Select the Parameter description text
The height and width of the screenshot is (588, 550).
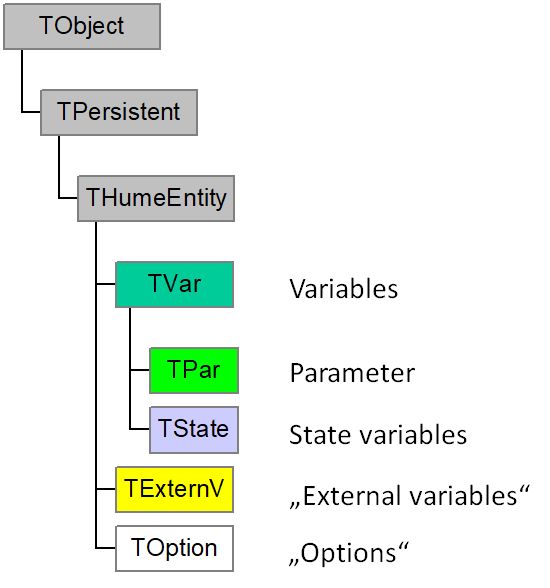(352, 373)
